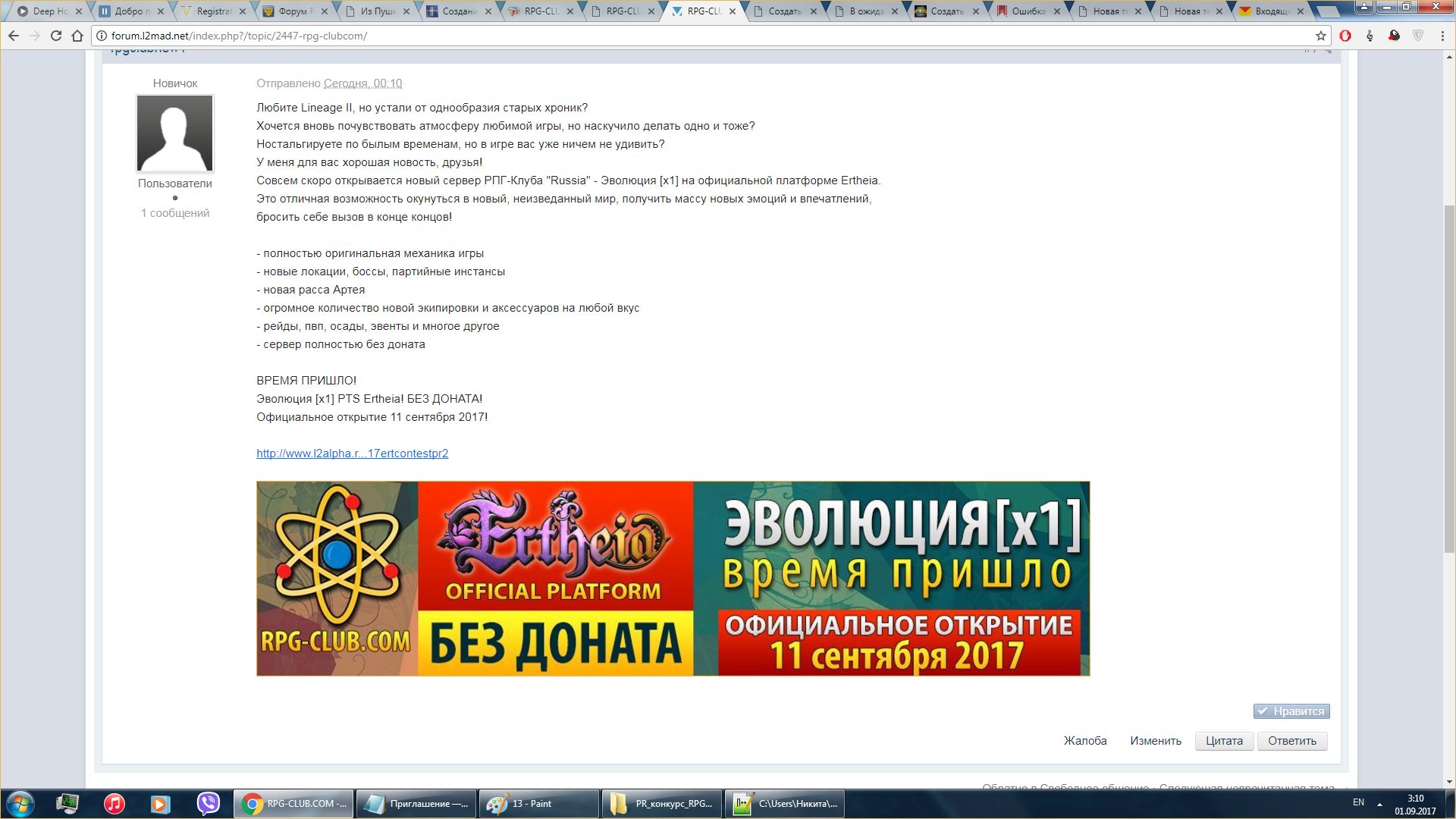Launch the monitor icon on taskbar
Viewport: 1456px width, 819px height.
tap(67, 804)
